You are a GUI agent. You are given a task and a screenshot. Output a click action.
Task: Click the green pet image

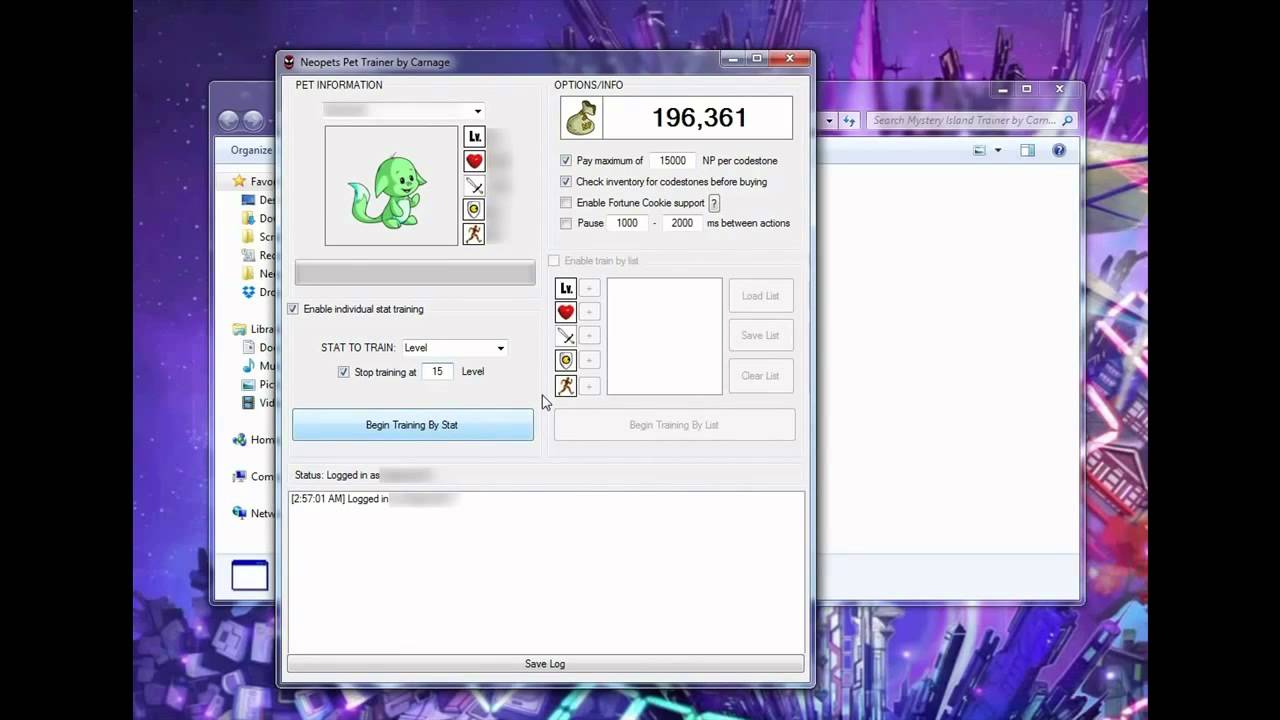391,186
